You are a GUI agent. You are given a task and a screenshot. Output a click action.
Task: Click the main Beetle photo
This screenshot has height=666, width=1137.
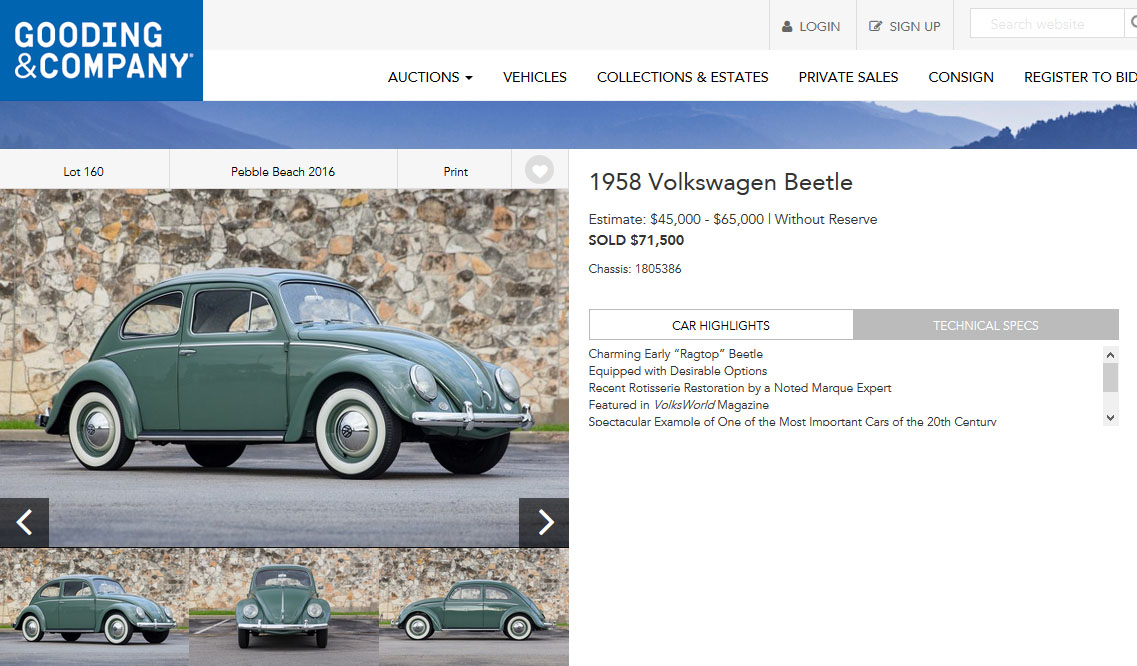tap(284, 368)
